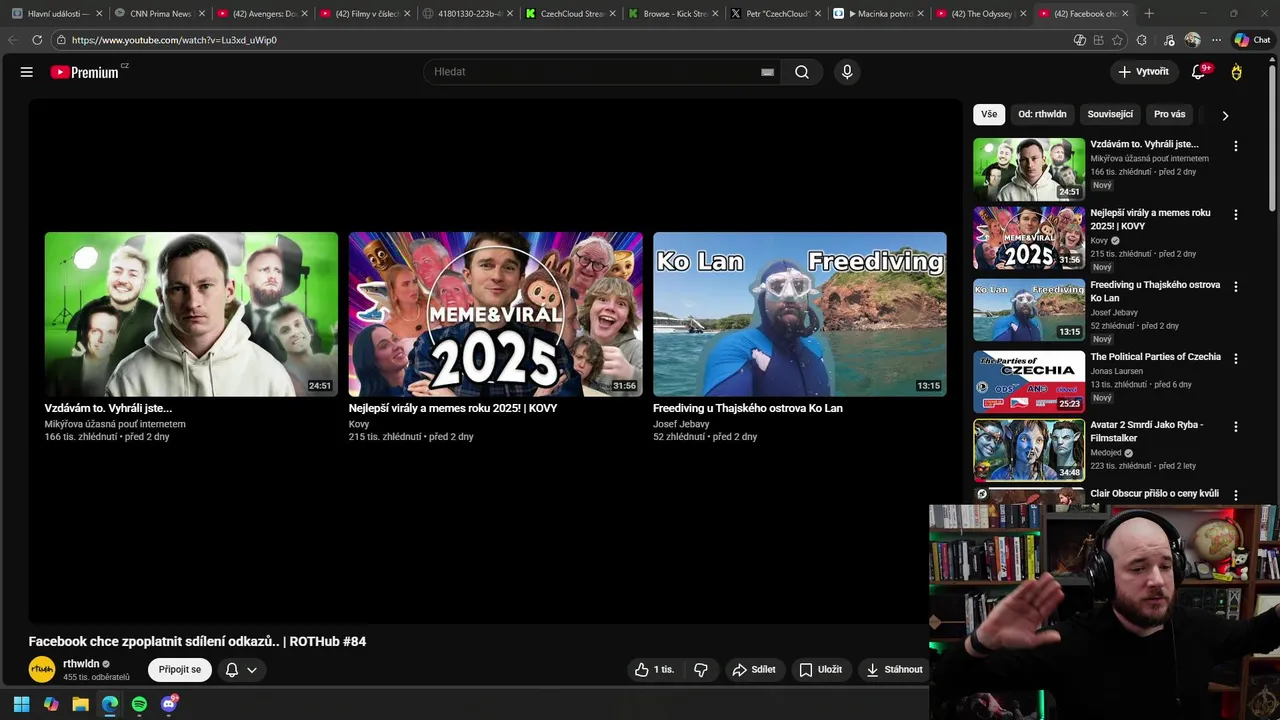This screenshot has height=720, width=1280.
Task: Open File Explorer from taskbar
Action: coord(80,704)
